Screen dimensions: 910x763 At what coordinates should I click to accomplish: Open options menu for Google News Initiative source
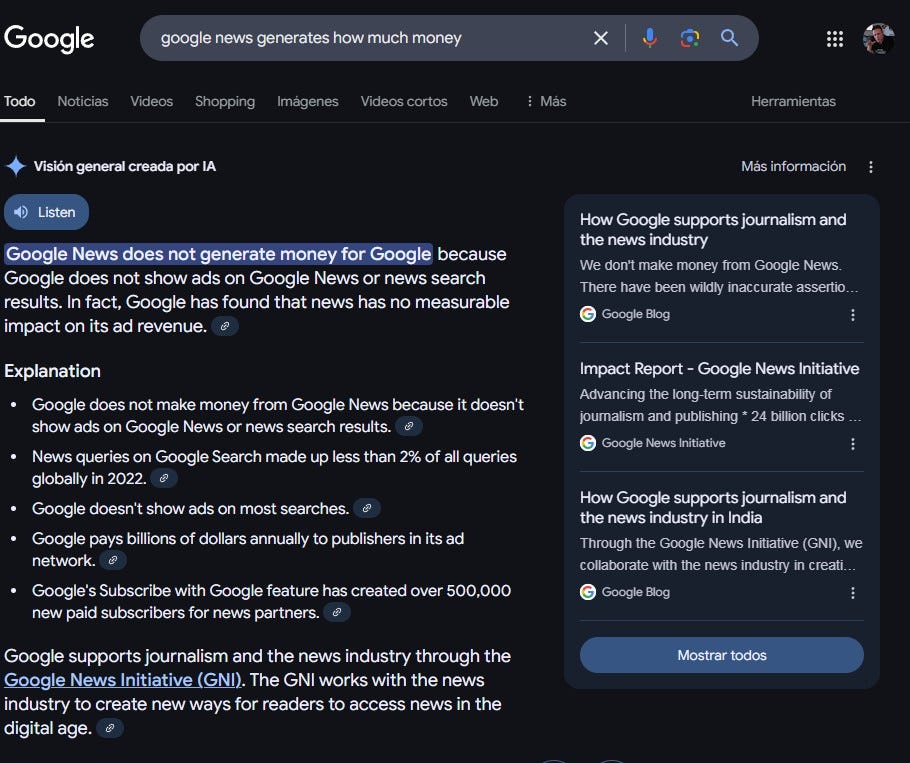(853, 444)
